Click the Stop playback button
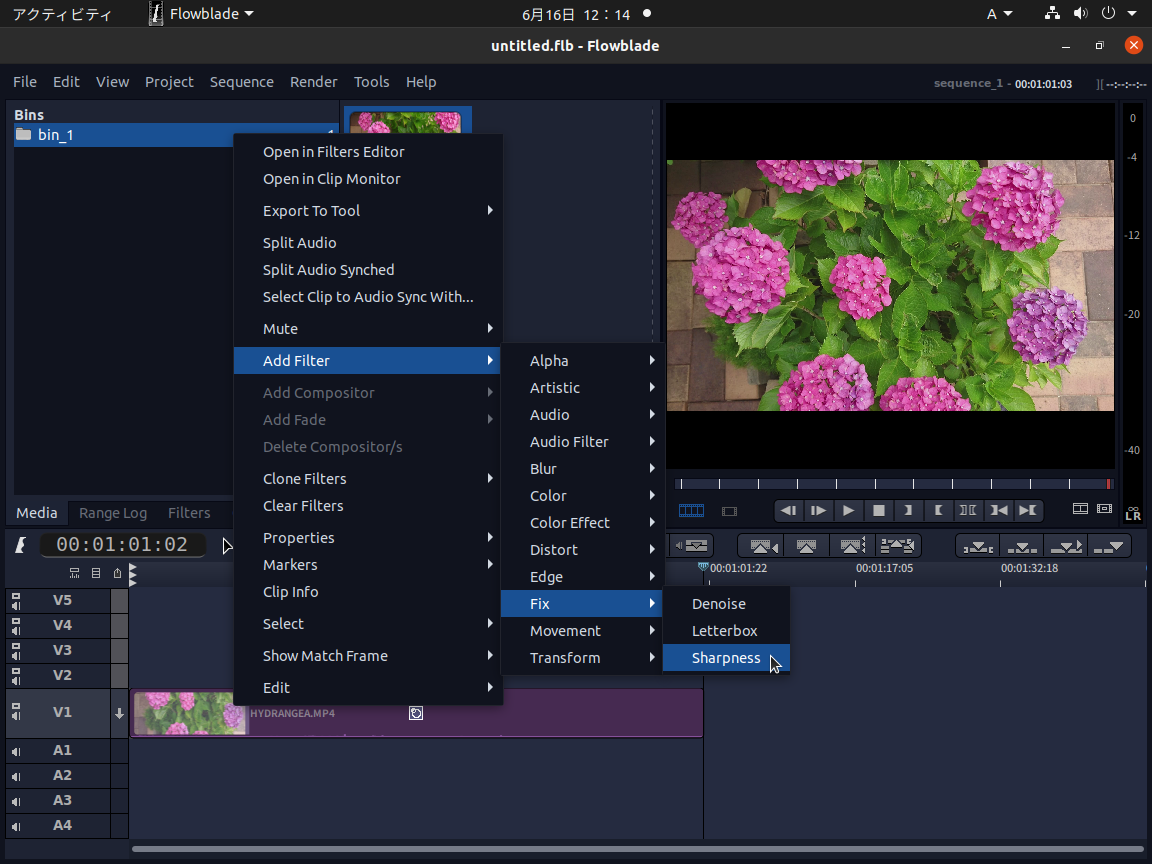1152x864 pixels. 879,510
